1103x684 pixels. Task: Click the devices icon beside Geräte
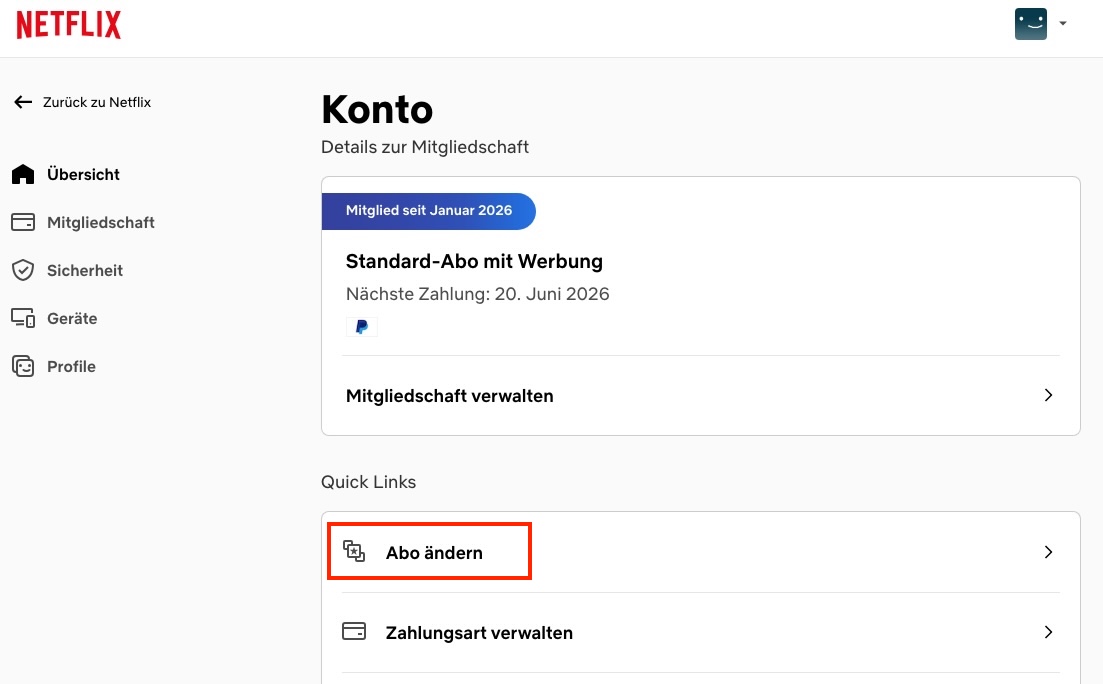(23, 318)
